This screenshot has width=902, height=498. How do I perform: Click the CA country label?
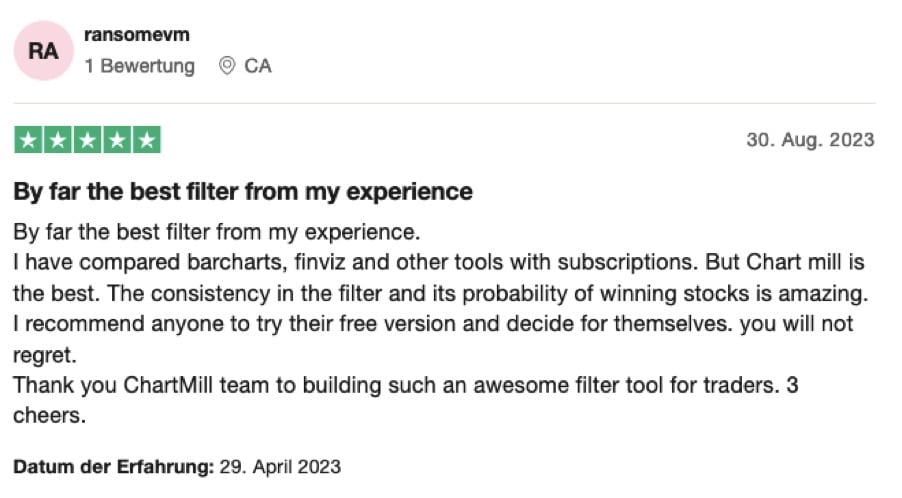click(258, 66)
